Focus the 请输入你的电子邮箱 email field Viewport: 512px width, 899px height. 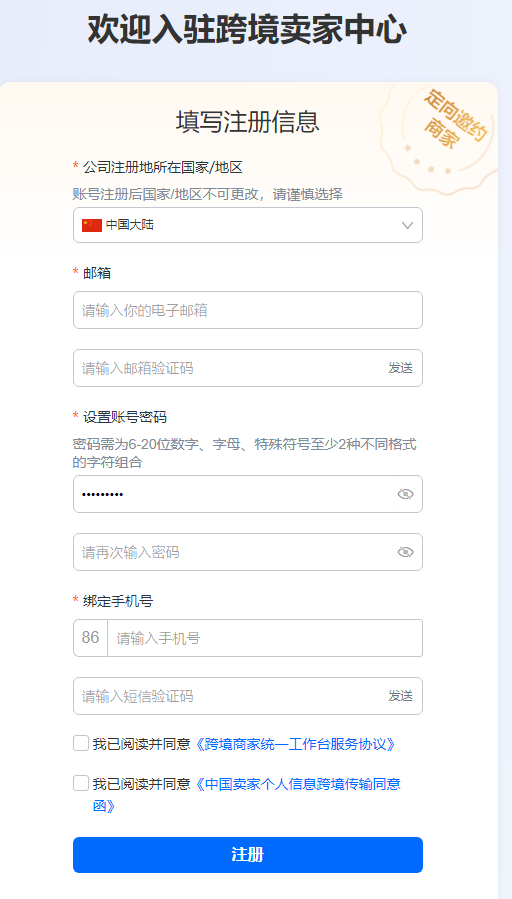(x=248, y=310)
